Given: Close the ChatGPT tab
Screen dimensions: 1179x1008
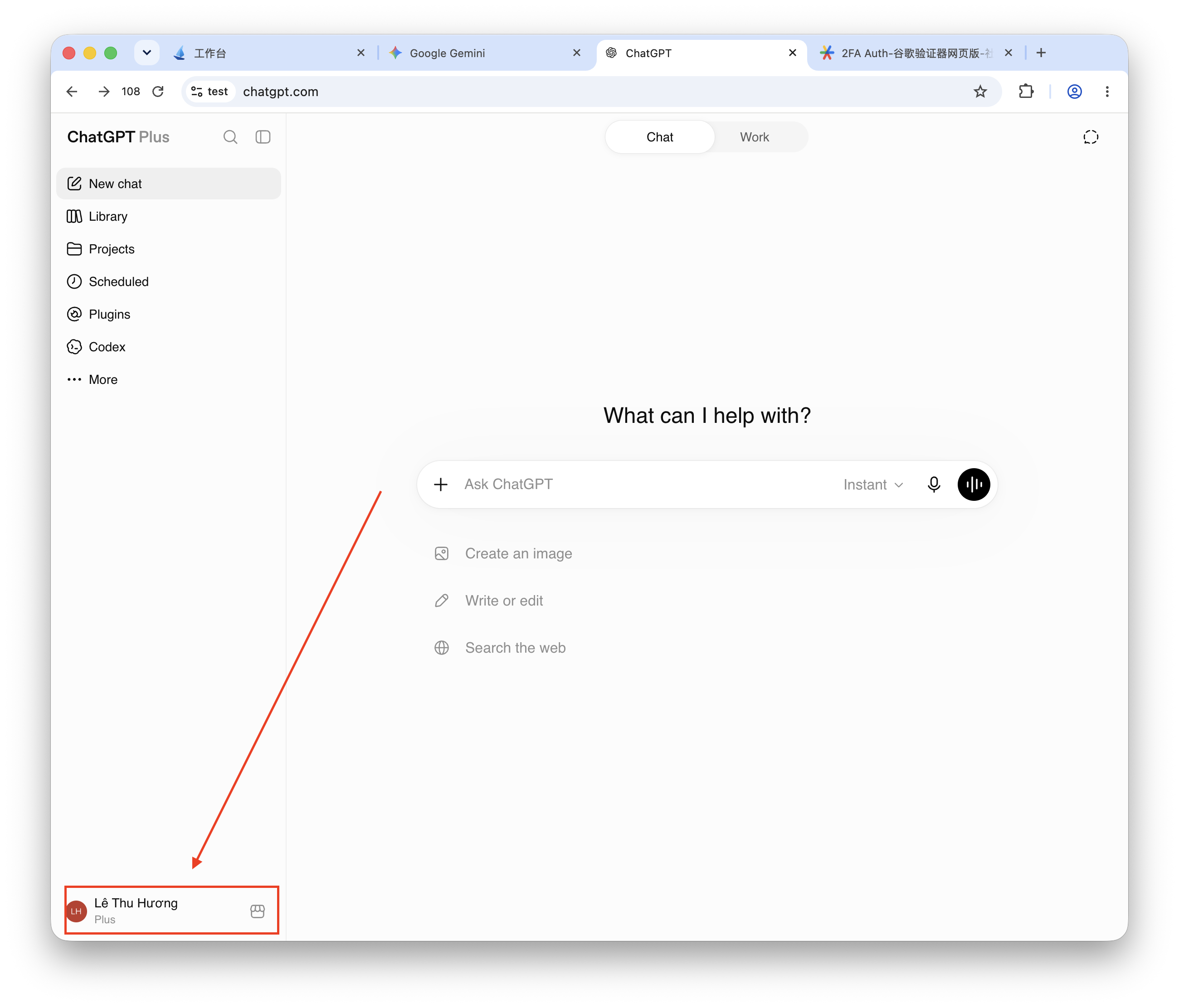Looking at the screenshot, I should [x=792, y=53].
